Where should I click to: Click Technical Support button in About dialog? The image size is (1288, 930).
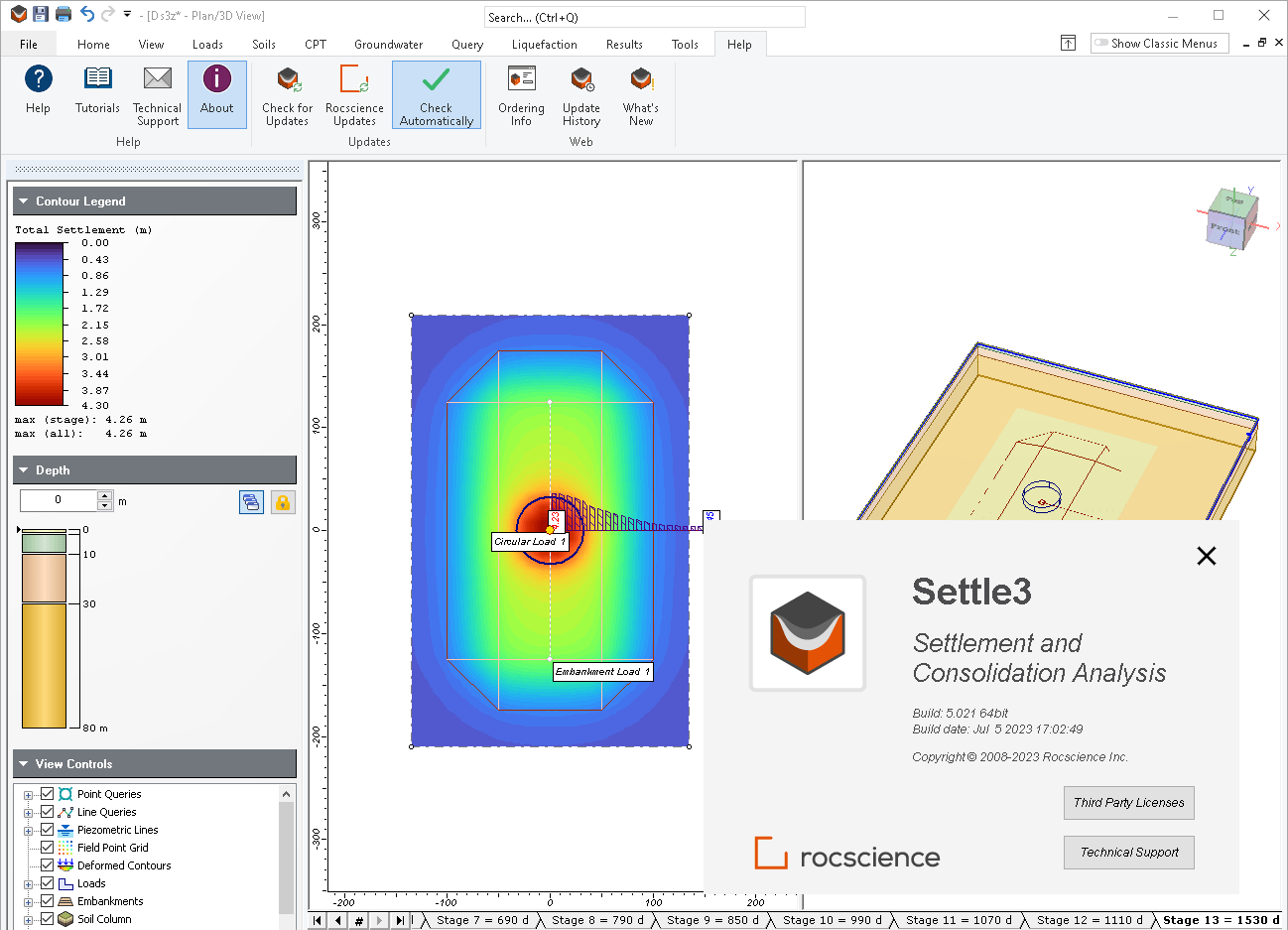coord(1129,853)
